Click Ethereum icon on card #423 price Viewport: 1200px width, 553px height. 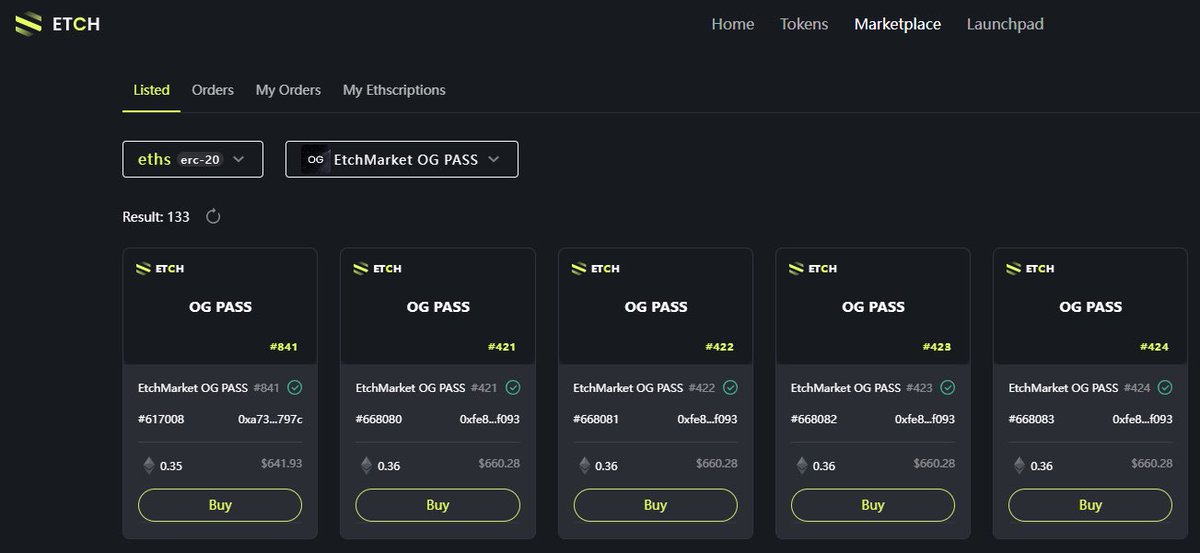pyautogui.click(x=802, y=465)
